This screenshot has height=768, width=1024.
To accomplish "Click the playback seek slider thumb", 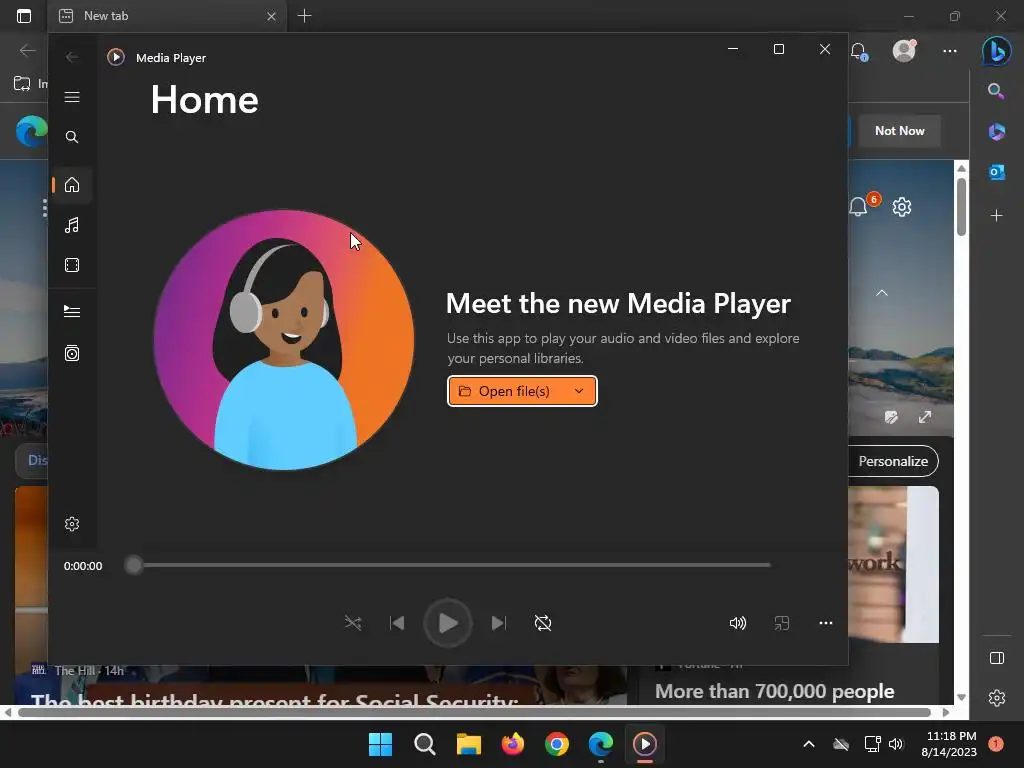I will [134, 565].
